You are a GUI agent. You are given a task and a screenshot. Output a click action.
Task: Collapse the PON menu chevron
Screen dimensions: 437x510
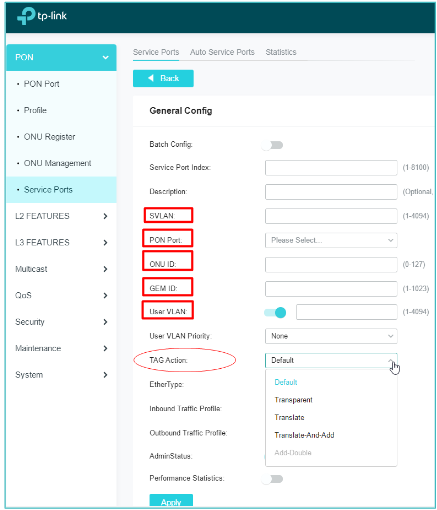point(105,57)
